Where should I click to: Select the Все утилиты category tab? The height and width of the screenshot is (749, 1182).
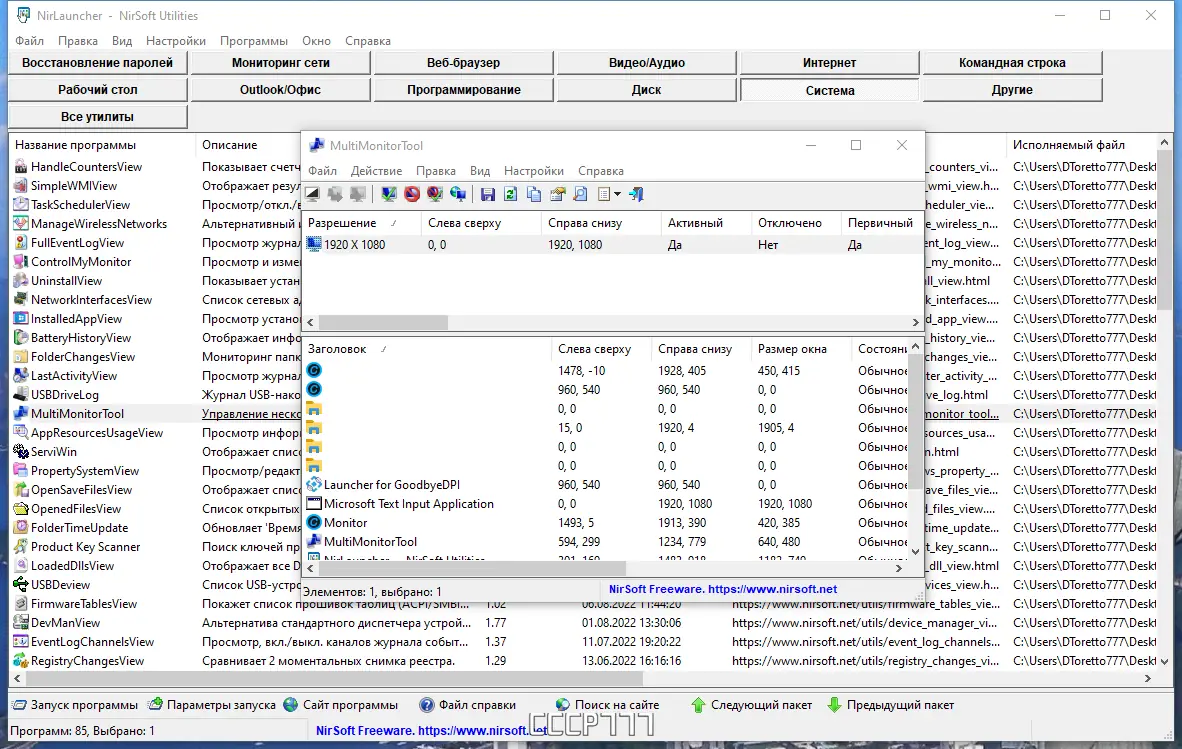(x=97, y=117)
